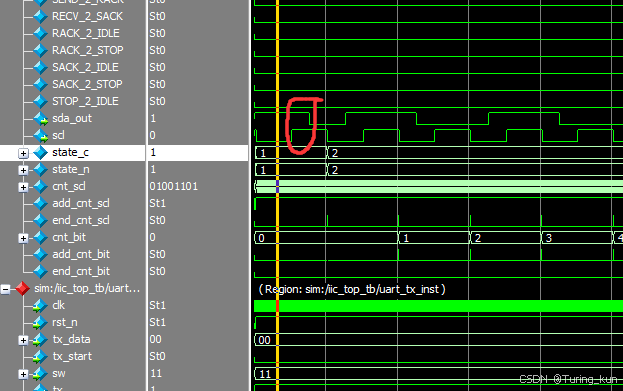Select the rst_n signal name
623x391 pixels.
pyautogui.click(x=65, y=323)
